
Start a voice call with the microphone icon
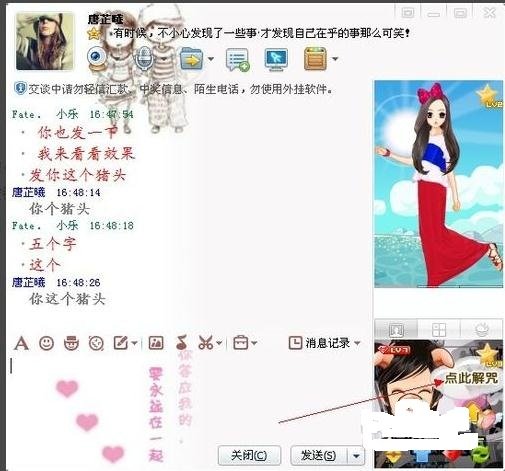point(144,59)
